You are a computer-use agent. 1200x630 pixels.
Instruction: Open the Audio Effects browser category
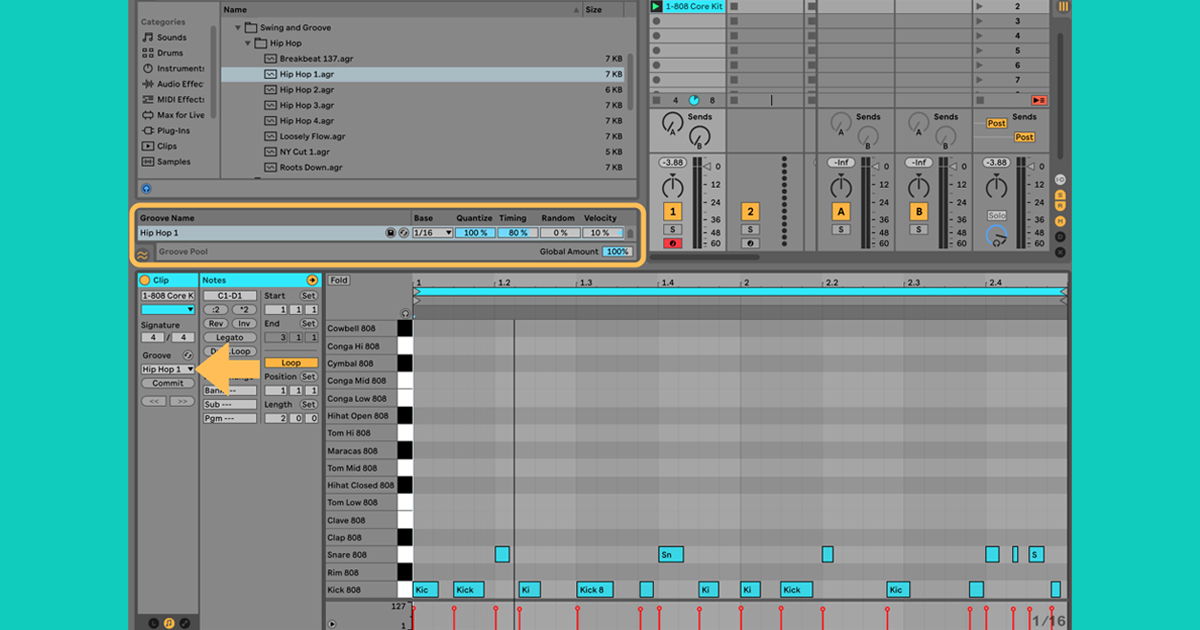[173, 84]
